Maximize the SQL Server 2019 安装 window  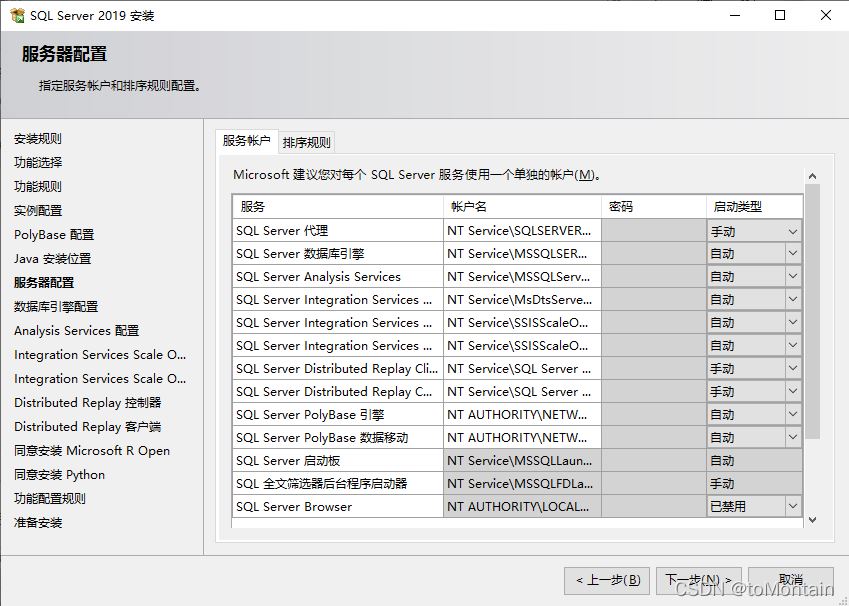tap(780, 15)
